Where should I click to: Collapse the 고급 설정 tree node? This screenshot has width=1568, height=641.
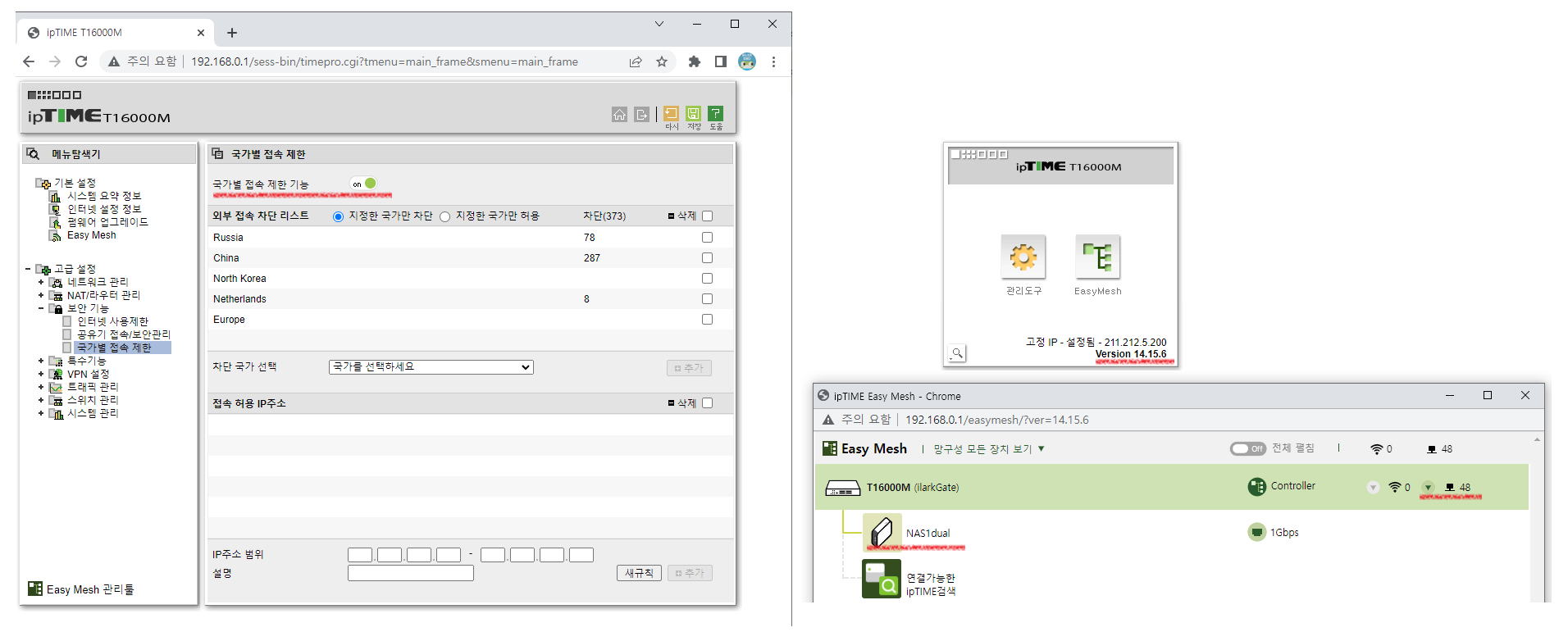(x=28, y=269)
